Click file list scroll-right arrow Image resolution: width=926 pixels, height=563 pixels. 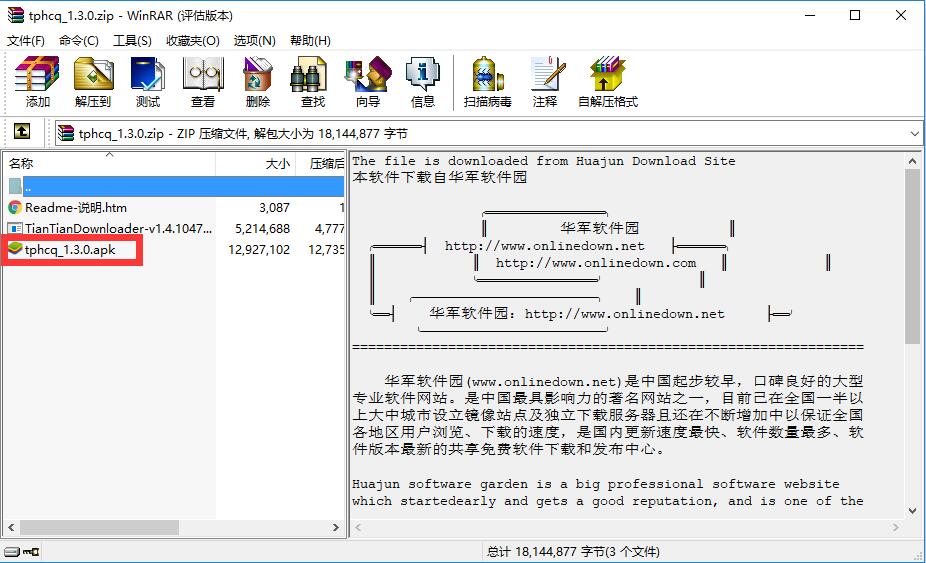(x=335, y=527)
